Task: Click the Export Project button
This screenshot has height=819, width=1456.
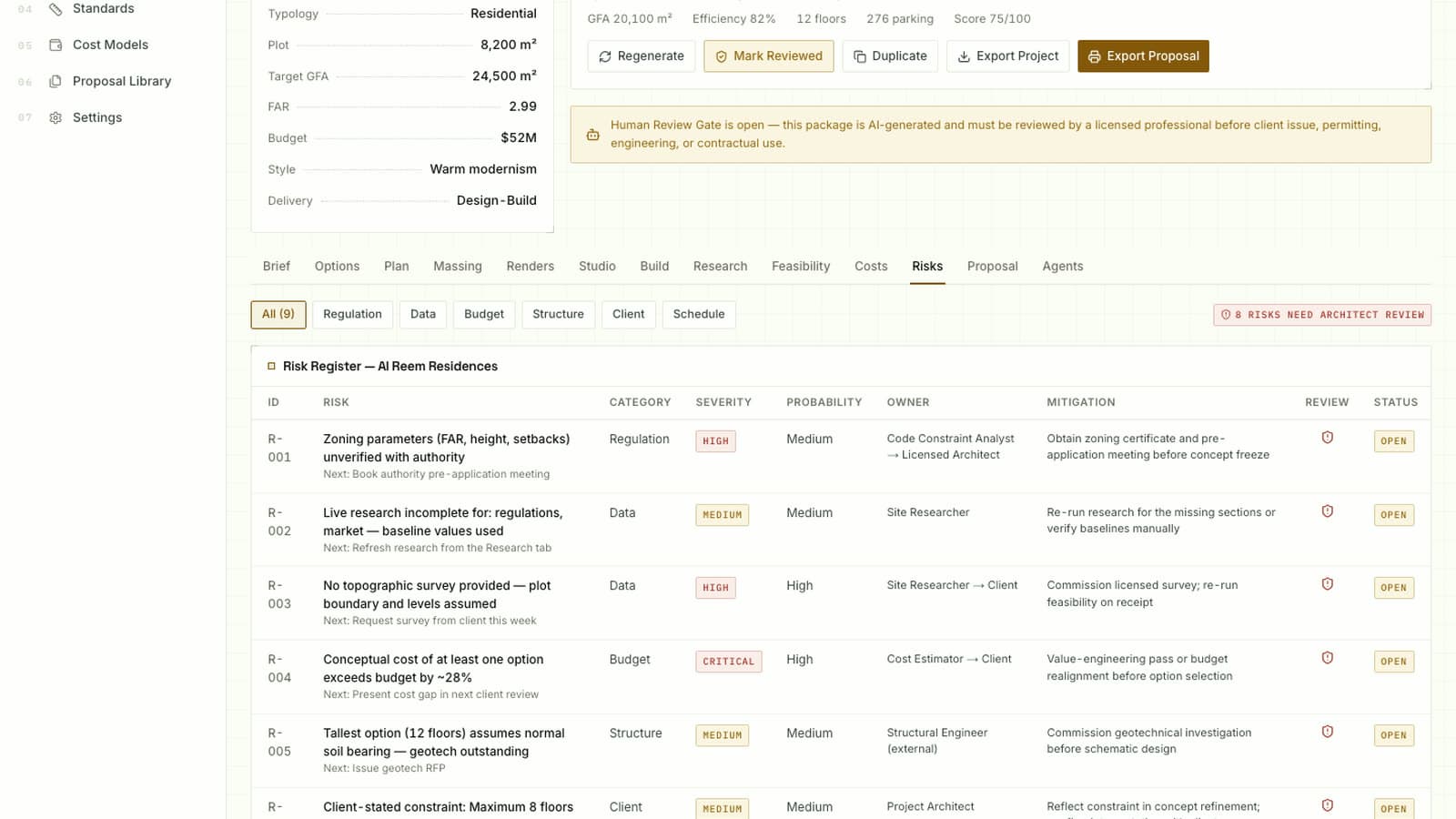Action: click(1008, 56)
